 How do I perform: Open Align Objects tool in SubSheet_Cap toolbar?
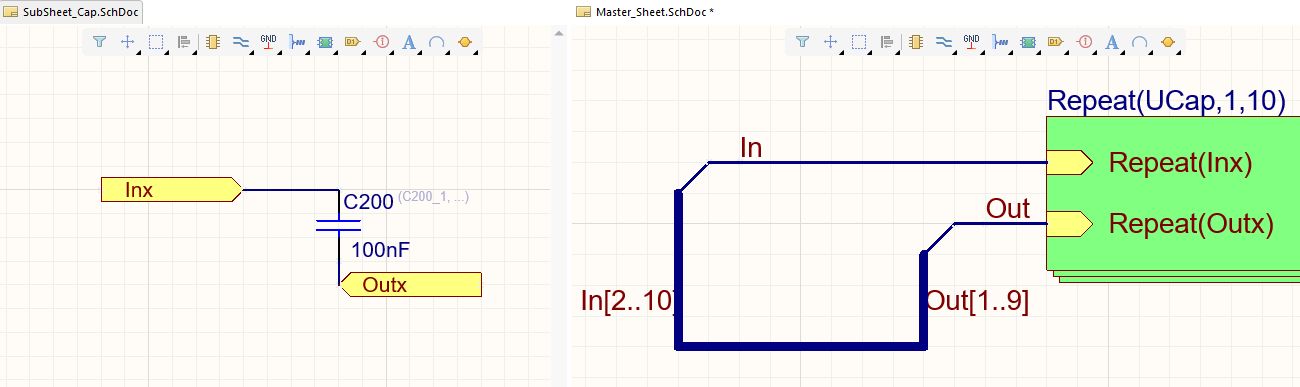coord(184,42)
